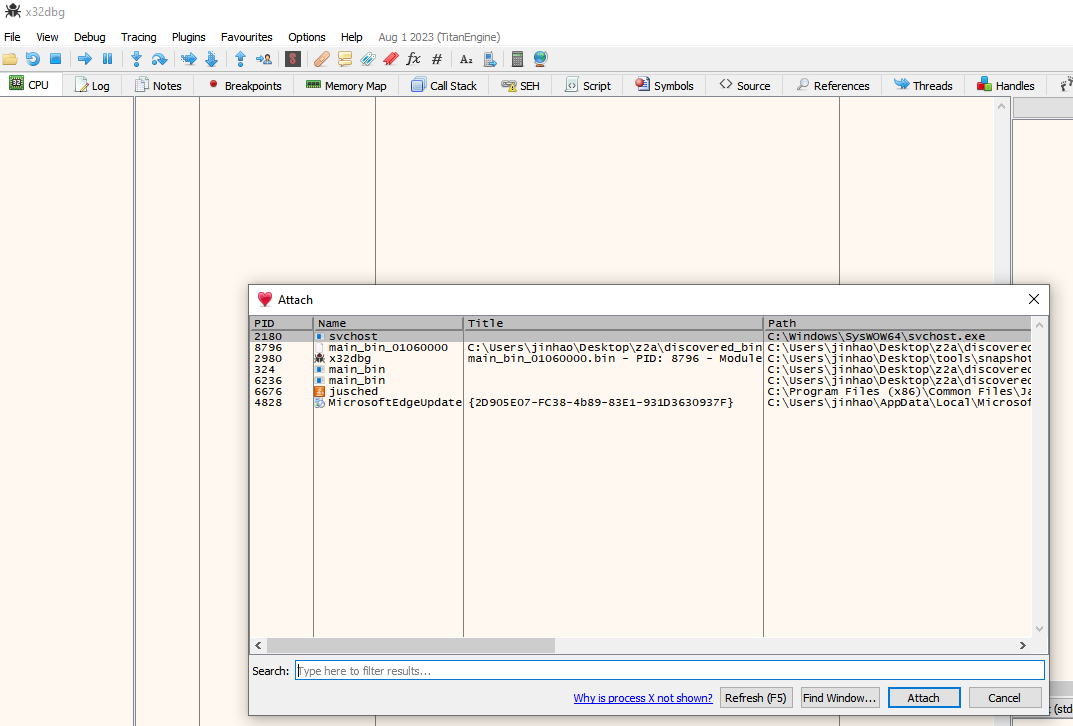Click the Functions fx toolbar icon
The image size is (1073, 726).
pyautogui.click(x=413, y=59)
